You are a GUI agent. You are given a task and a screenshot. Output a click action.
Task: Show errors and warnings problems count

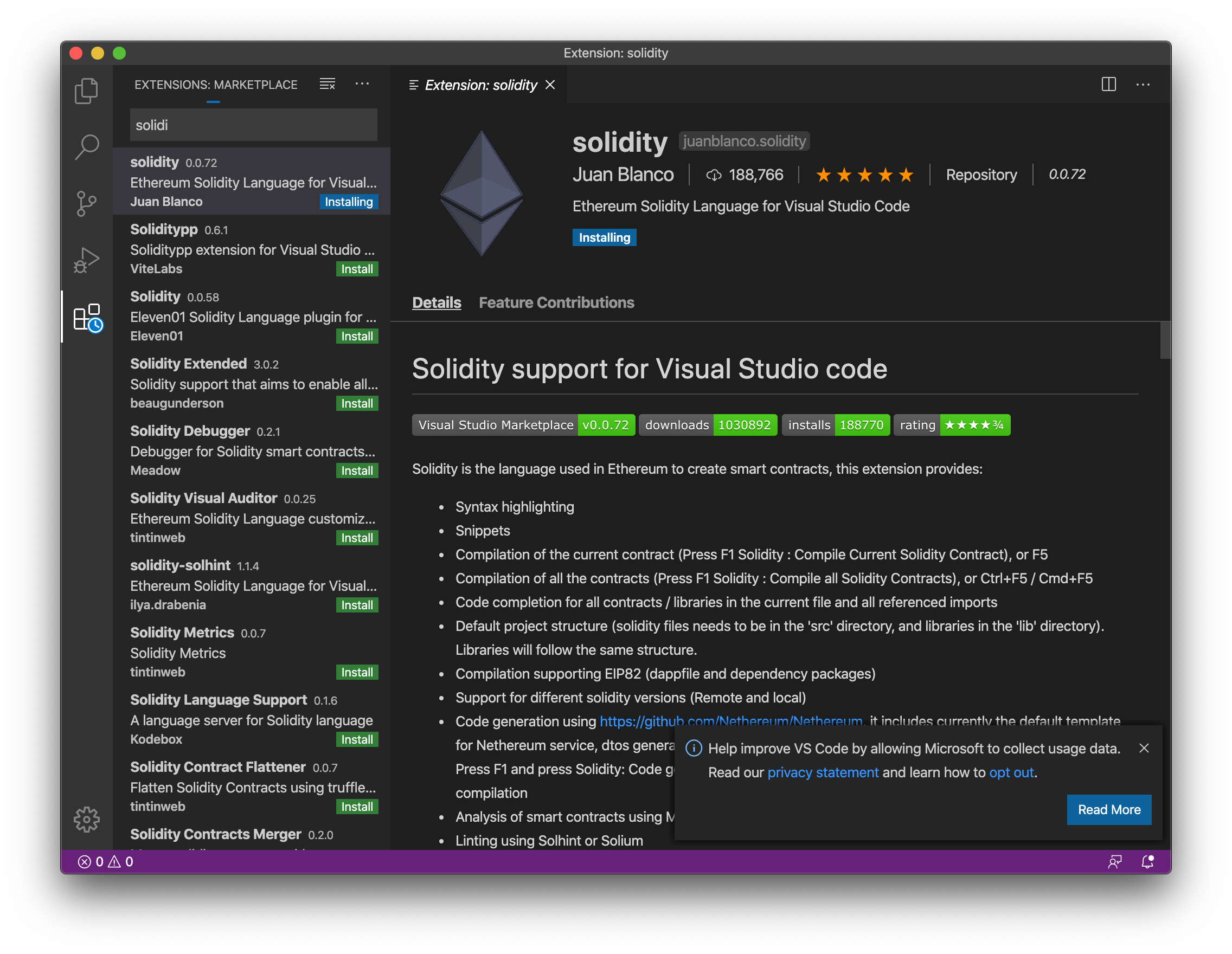coord(106,861)
